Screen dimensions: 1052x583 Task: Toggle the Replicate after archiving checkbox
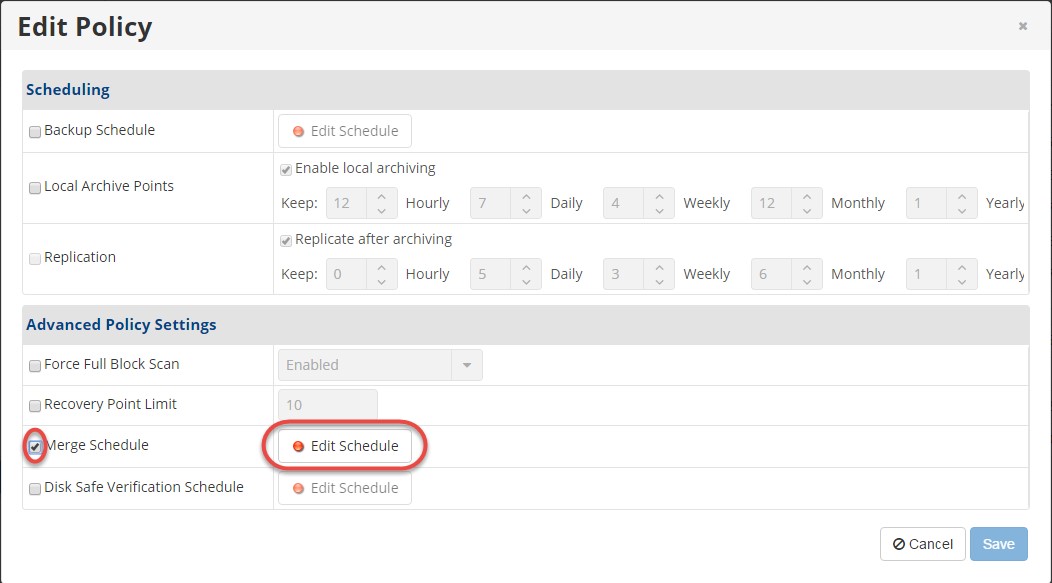286,241
